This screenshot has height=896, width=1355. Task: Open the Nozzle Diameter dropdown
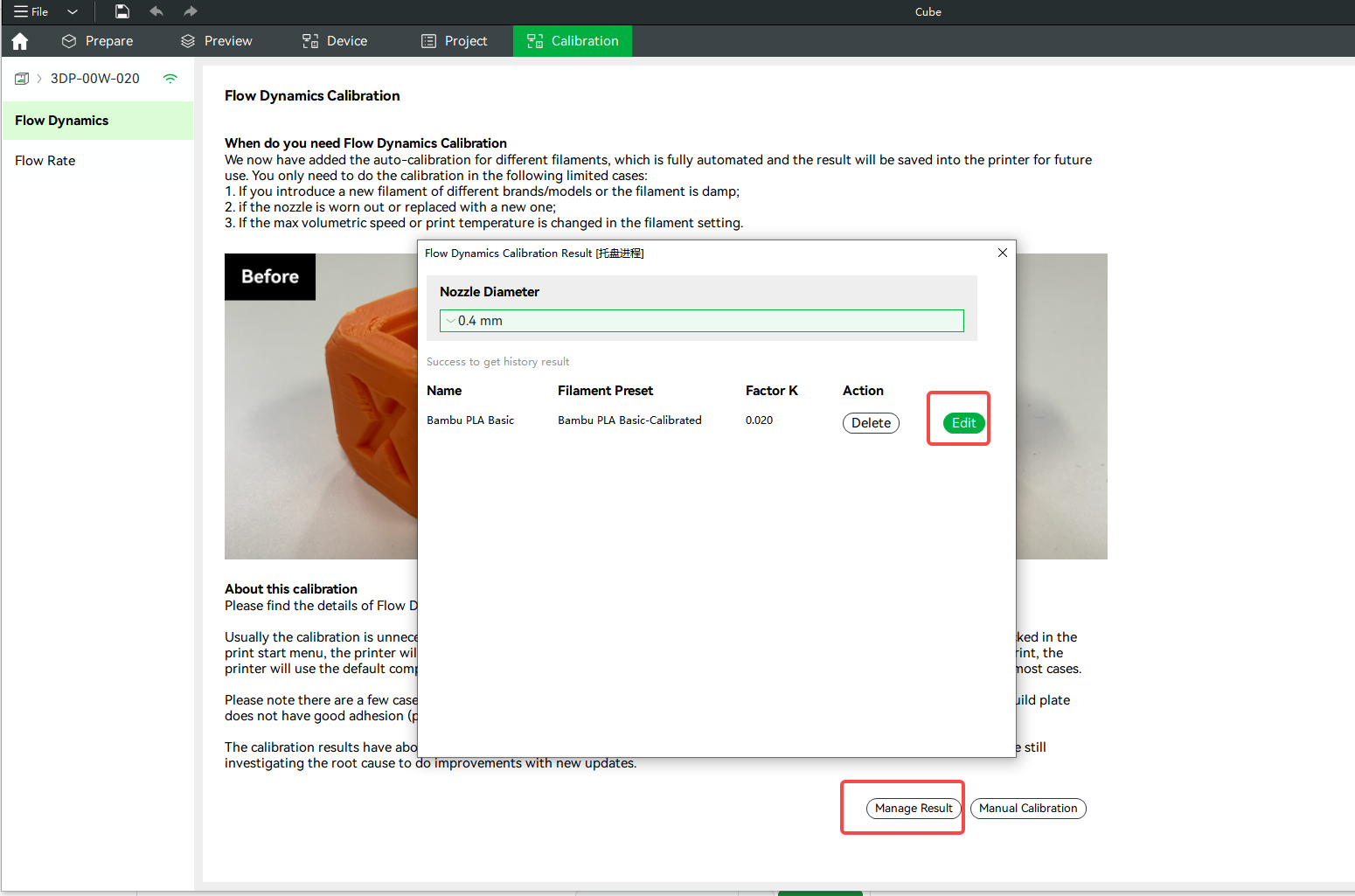(700, 320)
